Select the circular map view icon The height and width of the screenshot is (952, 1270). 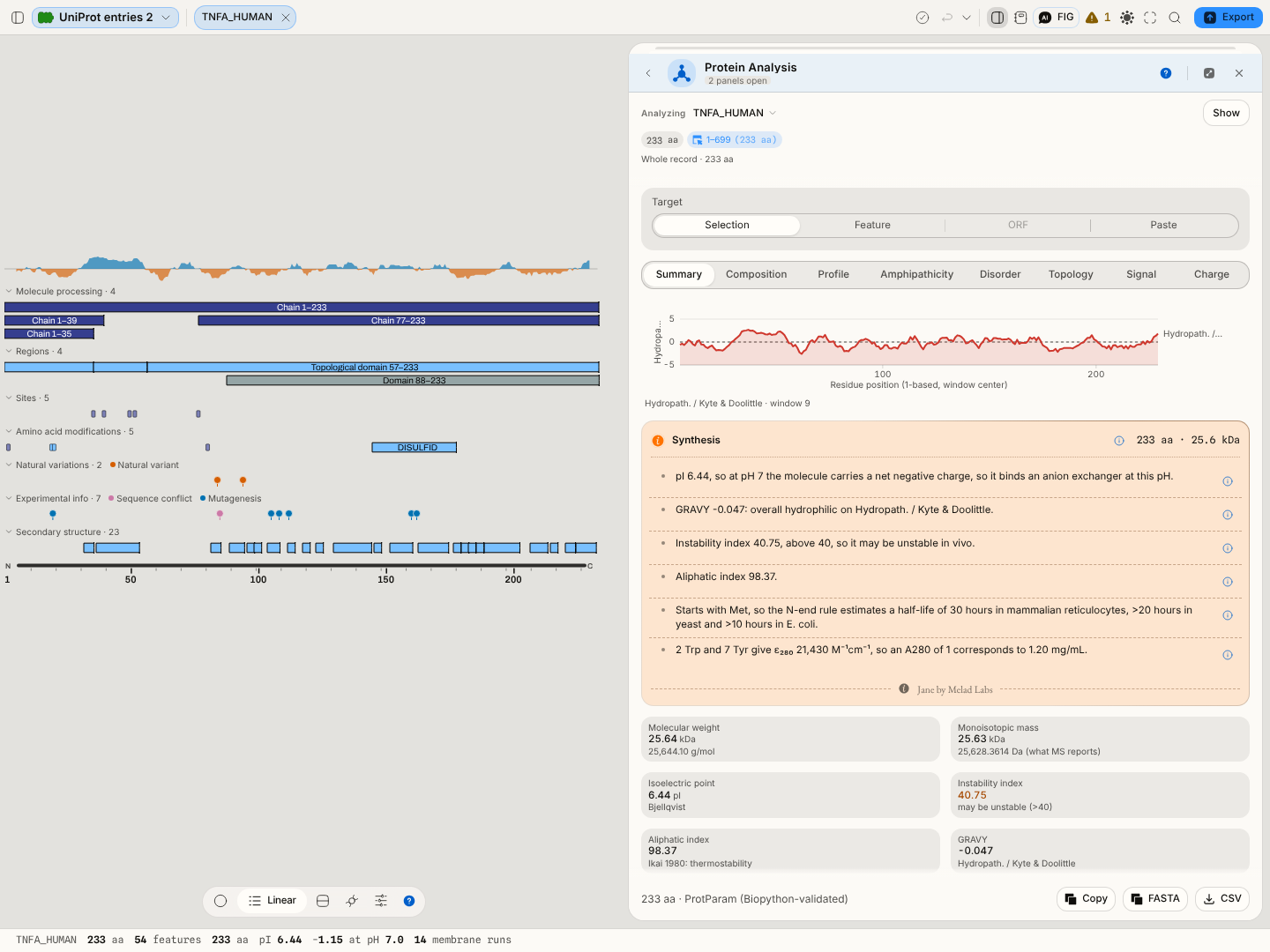click(220, 901)
